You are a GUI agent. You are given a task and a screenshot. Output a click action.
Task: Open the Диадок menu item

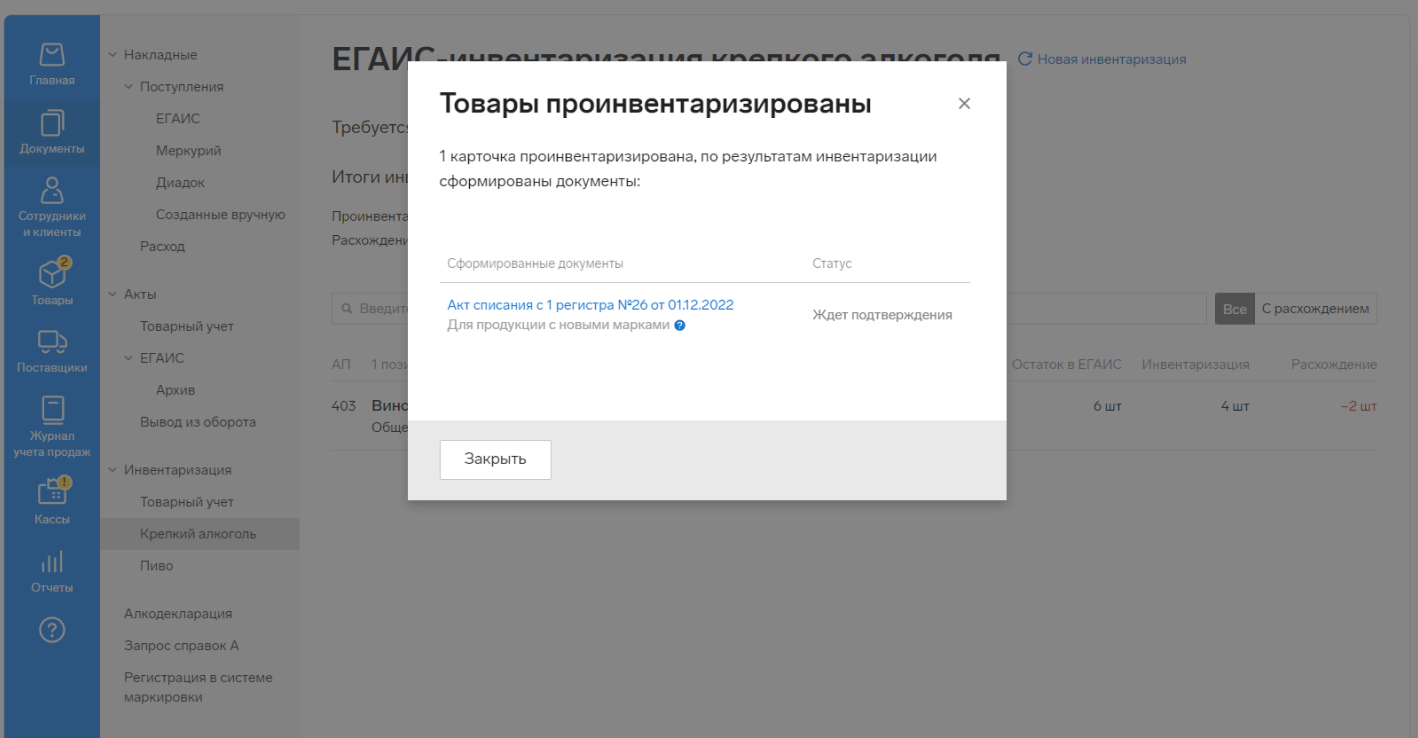coord(181,183)
